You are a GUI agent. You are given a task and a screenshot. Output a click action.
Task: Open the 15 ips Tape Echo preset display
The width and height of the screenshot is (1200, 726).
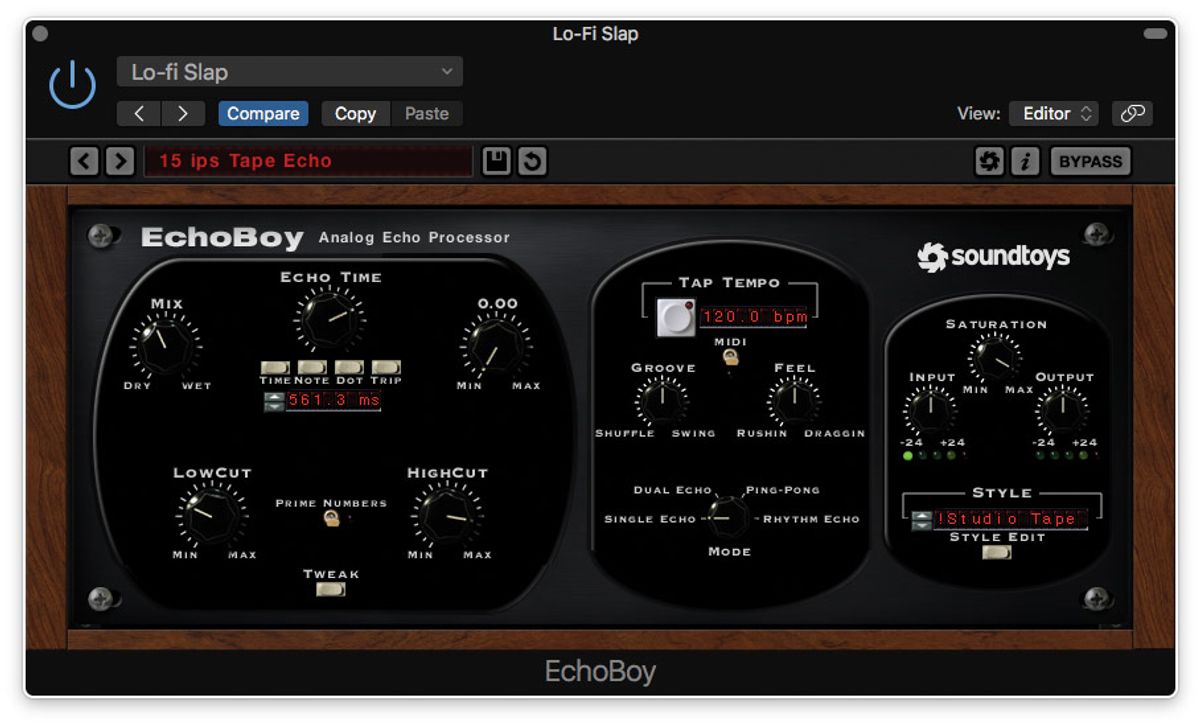(308, 161)
